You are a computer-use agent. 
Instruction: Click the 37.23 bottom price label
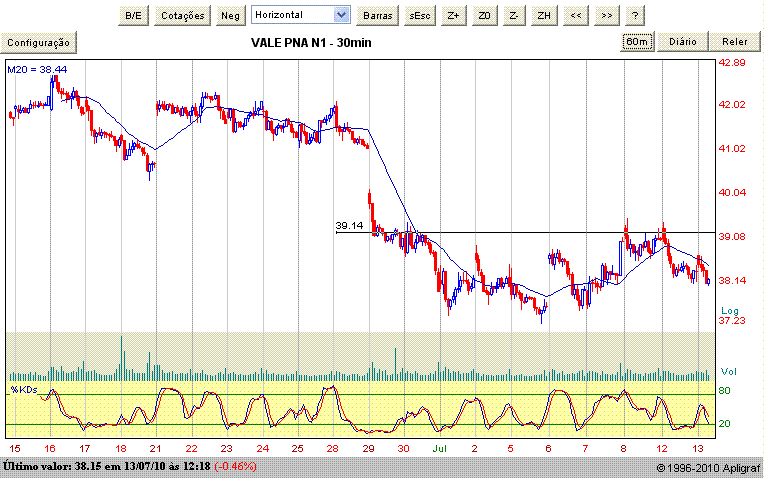732,321
